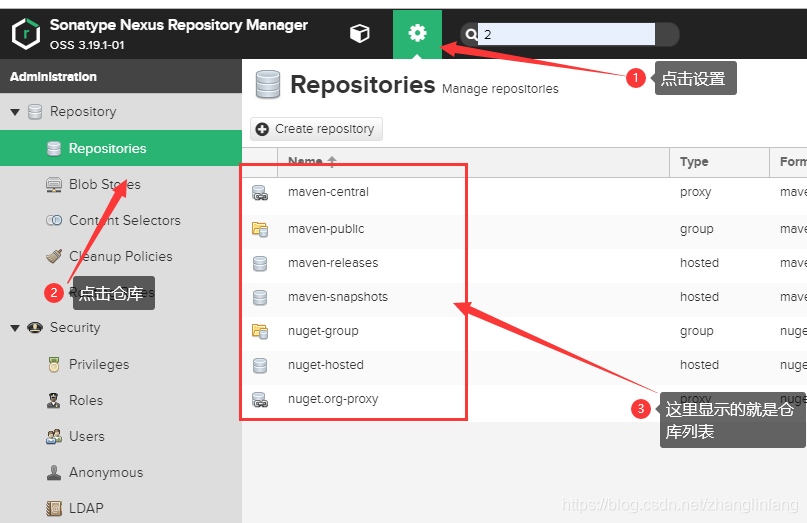The height and width of the screenshot is (523, 807).
Task: Click the Administration panel header
Action: pyautogui.click(x=121, y=76)
